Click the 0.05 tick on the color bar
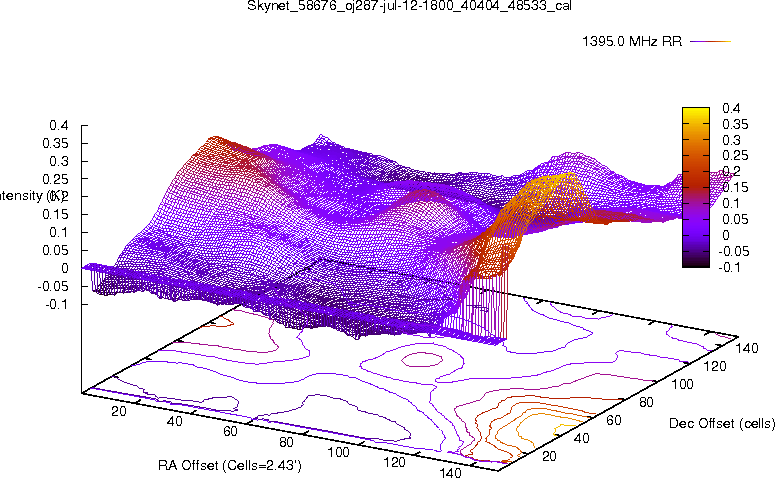The width and height of the screenshot is (775, 478). tap(735, 219)
